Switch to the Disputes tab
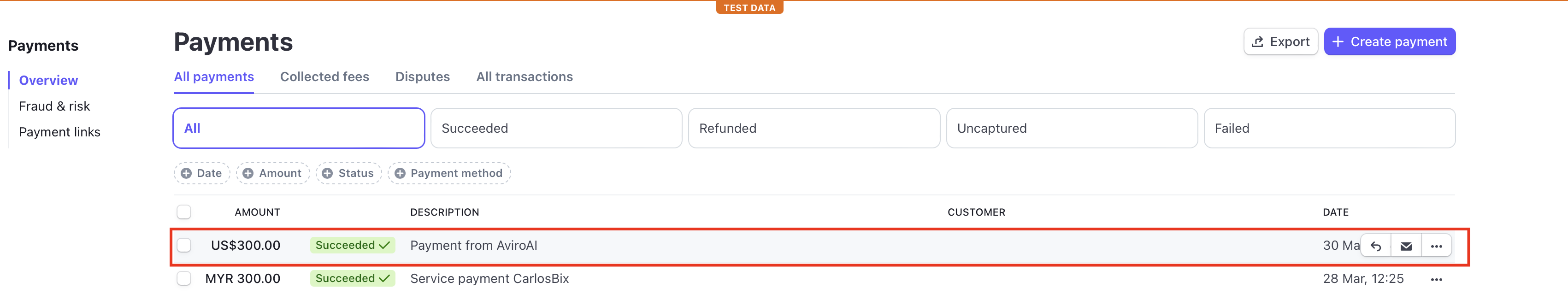Image resolution: width=1568 pixels, height=294 pixels. 423,76
